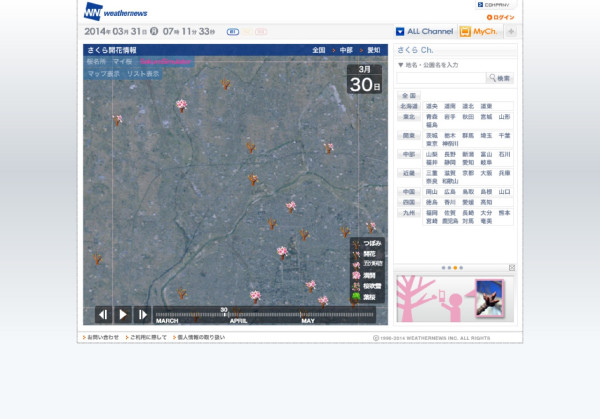Image resolution: width=600 pixels, height=419 pixels.
Task: Open the お問い合わせ footer link
Action: point(101,337)
